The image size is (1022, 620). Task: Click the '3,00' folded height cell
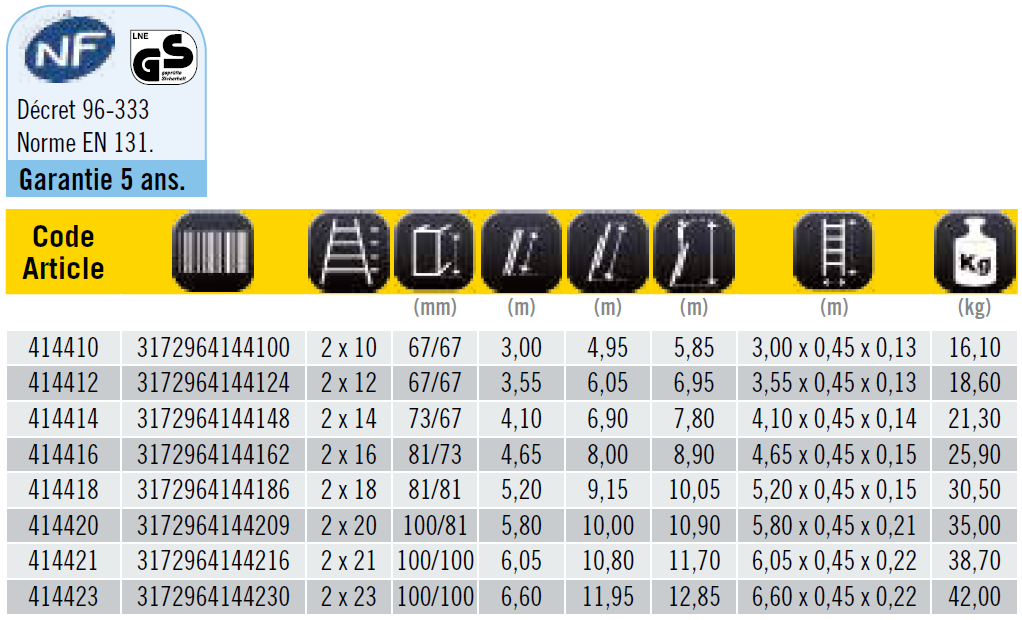(521, 347)
